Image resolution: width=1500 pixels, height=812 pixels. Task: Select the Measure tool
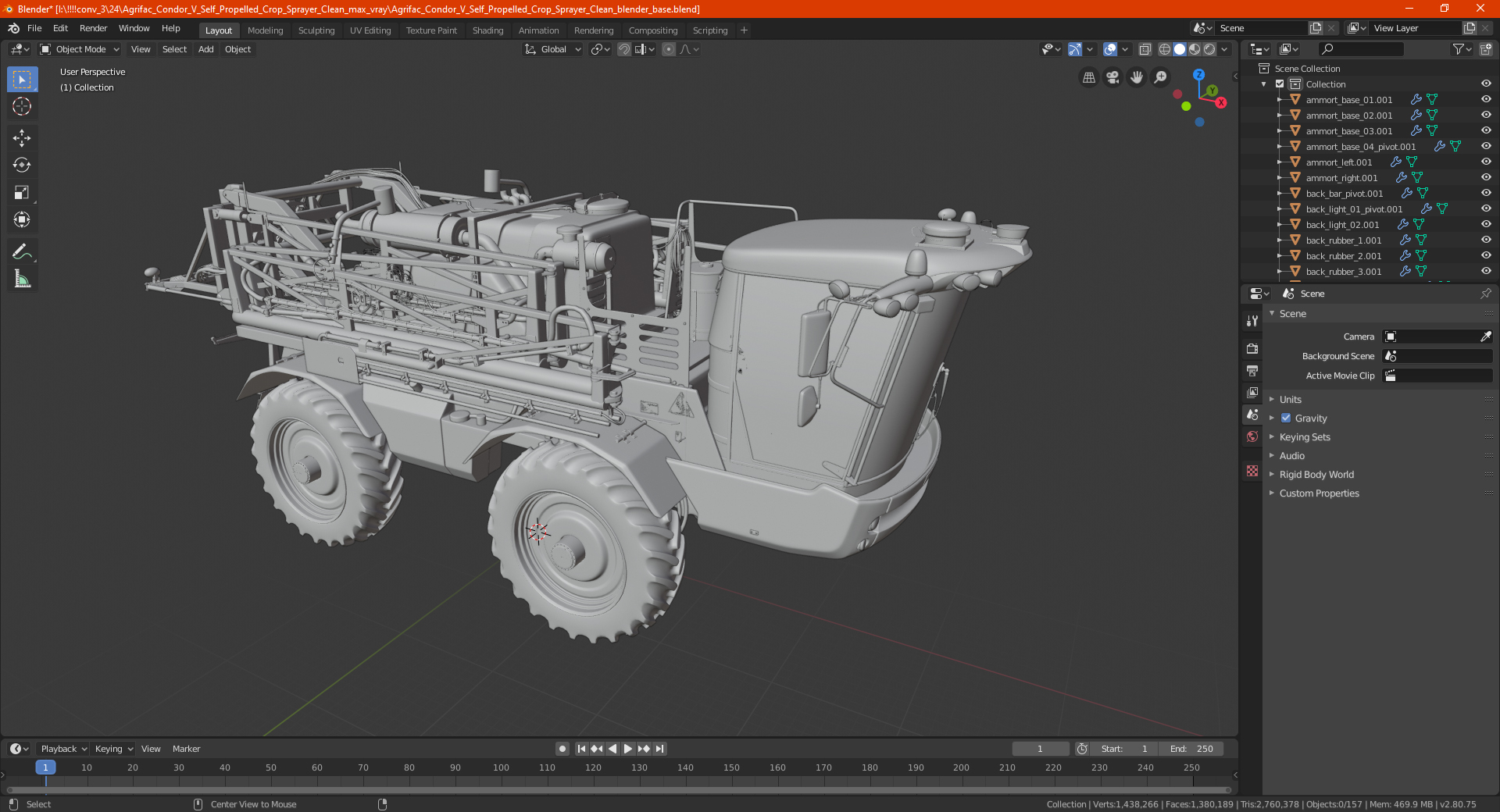point(22,279)
